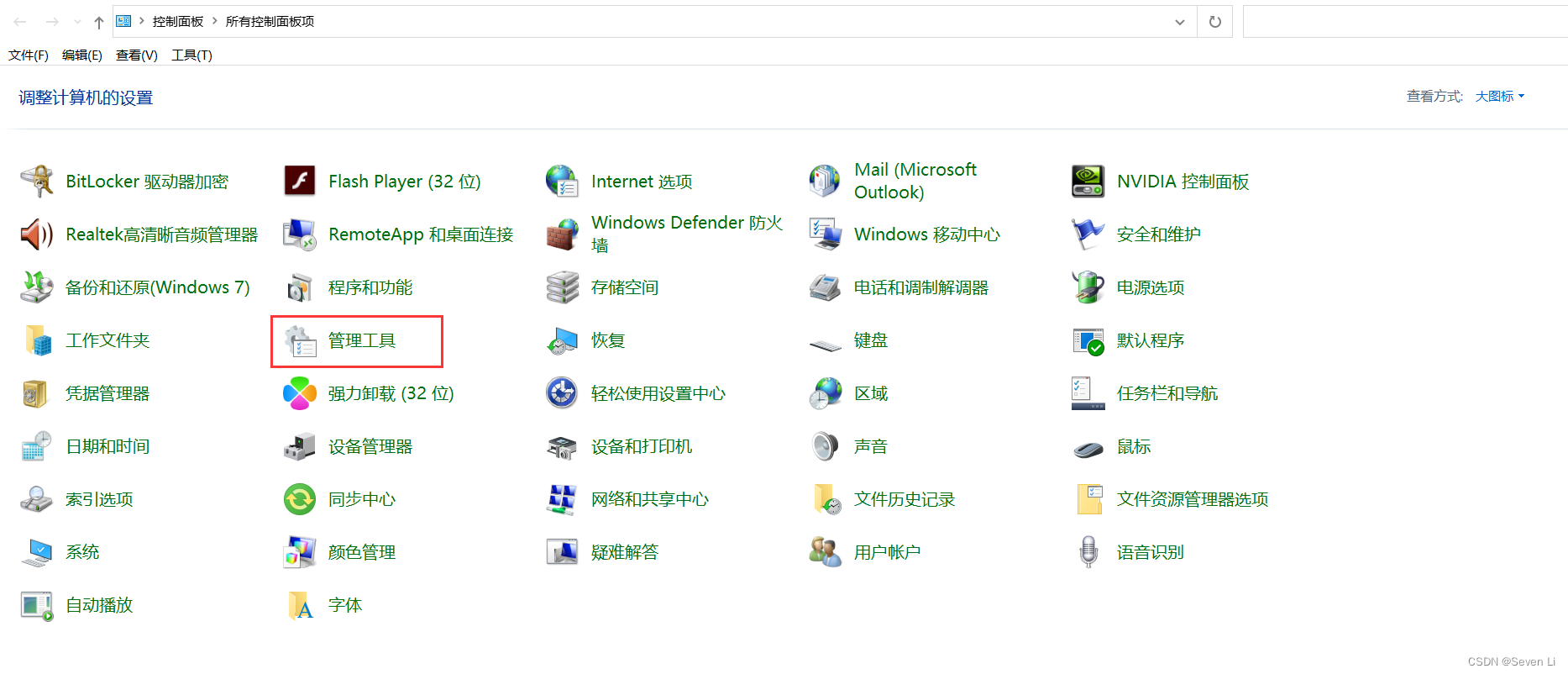Open the 恢复 recovery icon
Screen dimensions: 1568x674
563,340
